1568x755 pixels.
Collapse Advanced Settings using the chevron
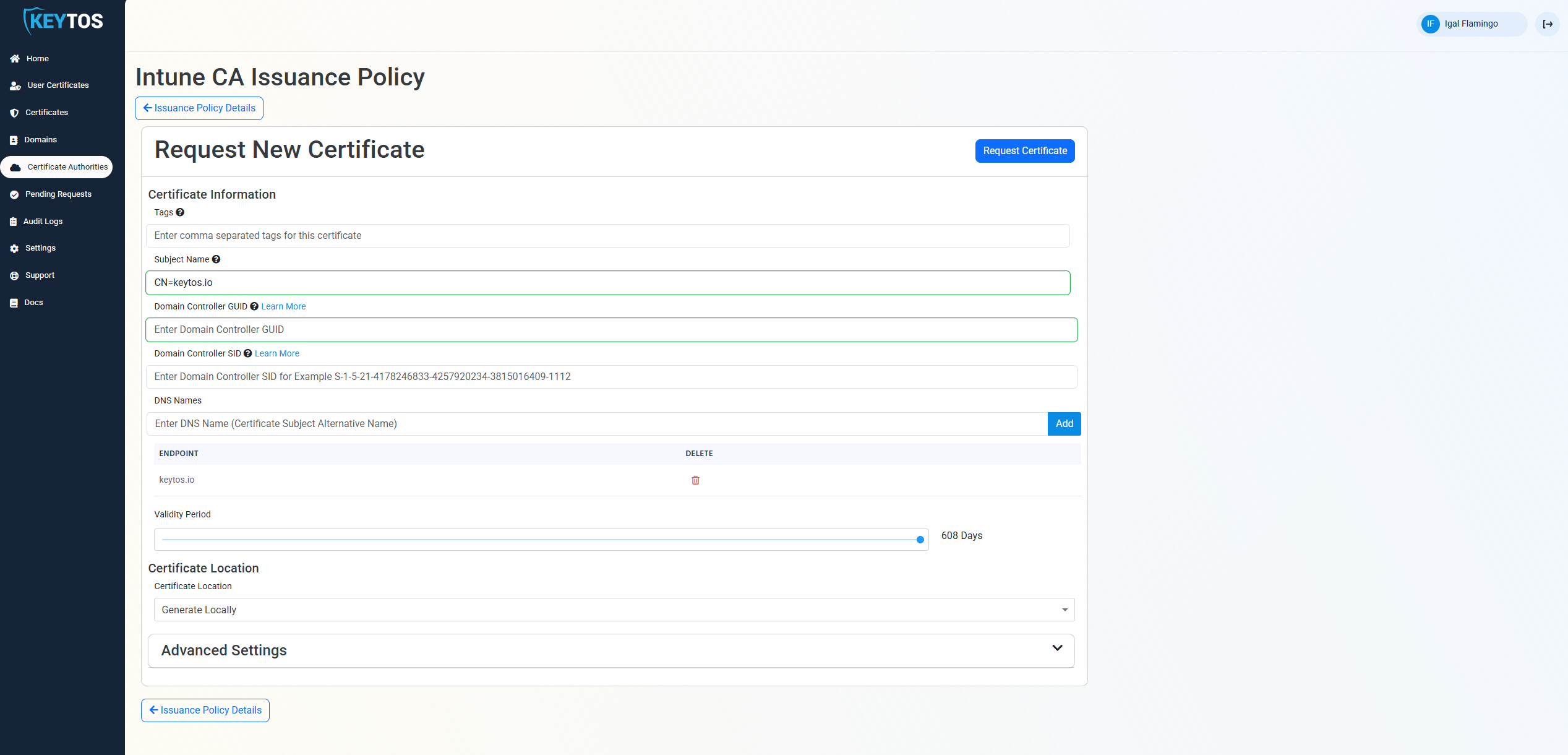click(1056, 647)
